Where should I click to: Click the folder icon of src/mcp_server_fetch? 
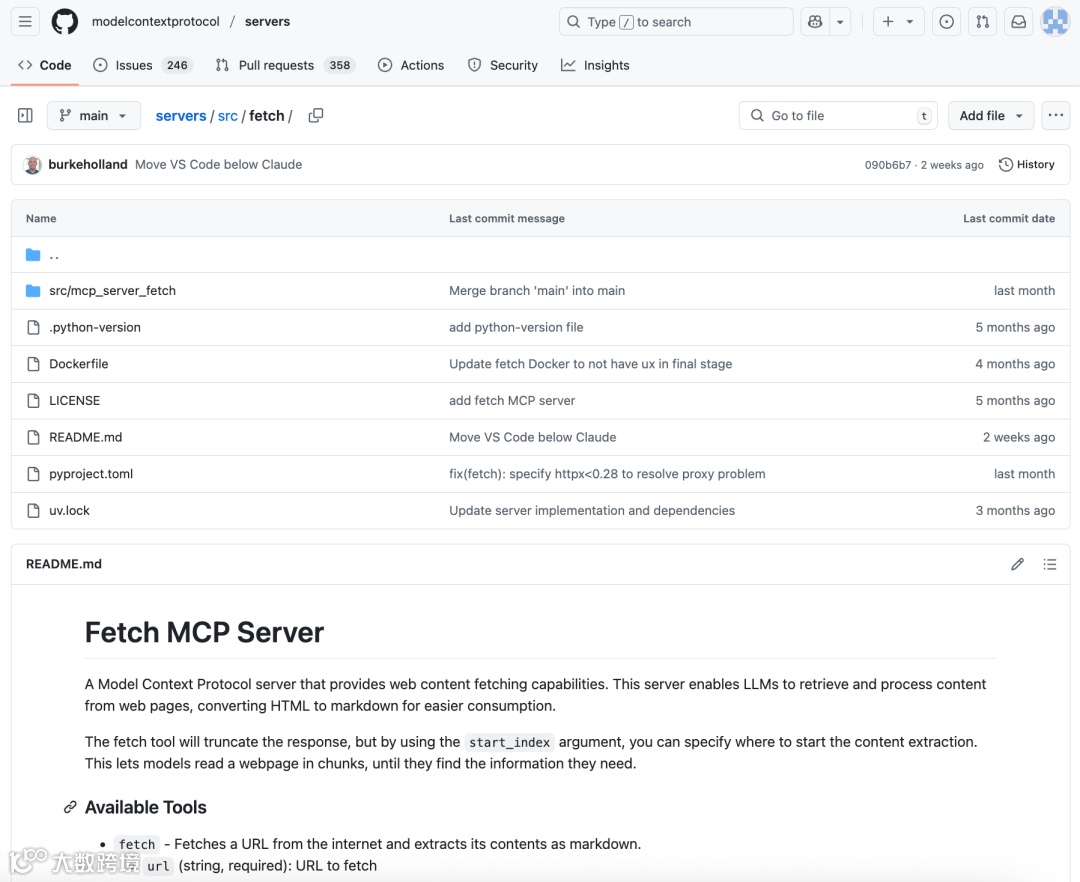[33, 291]
